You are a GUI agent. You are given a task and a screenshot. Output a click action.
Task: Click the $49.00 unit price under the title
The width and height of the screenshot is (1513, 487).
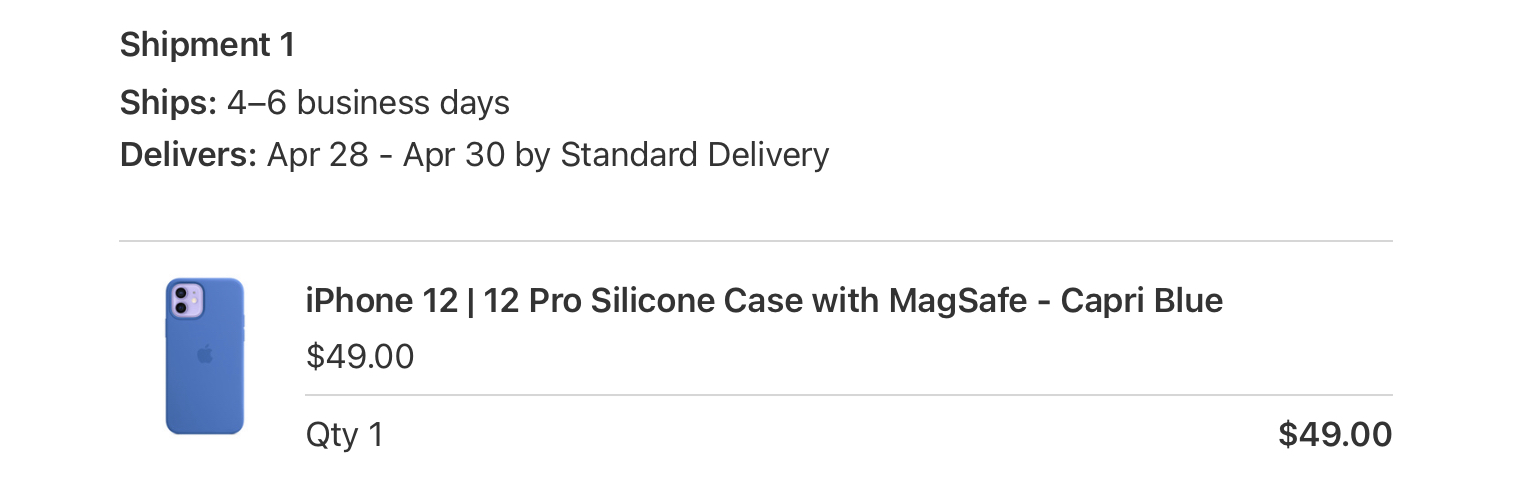point(360,357)
